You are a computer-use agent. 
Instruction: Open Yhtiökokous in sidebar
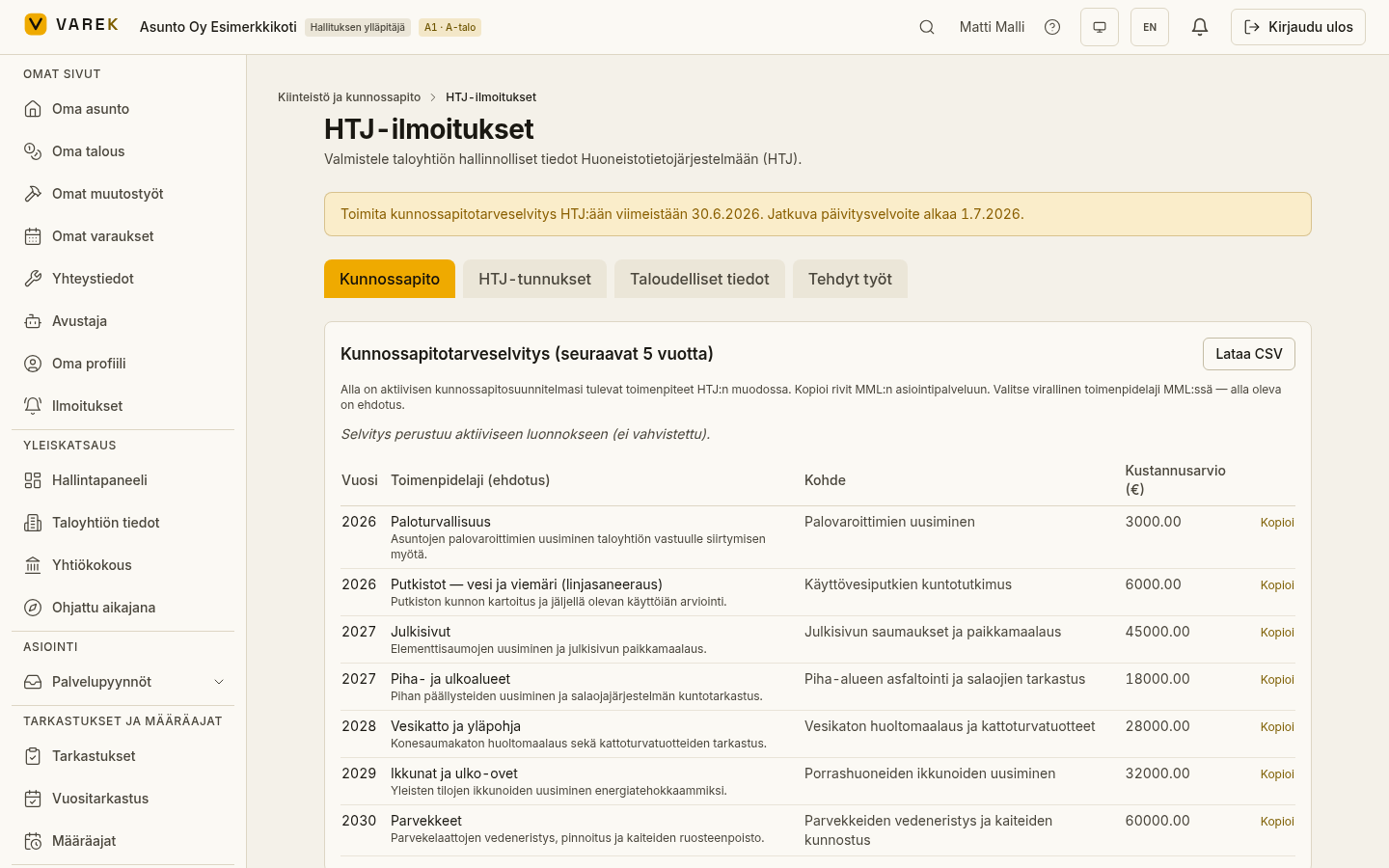coord(123,565)
